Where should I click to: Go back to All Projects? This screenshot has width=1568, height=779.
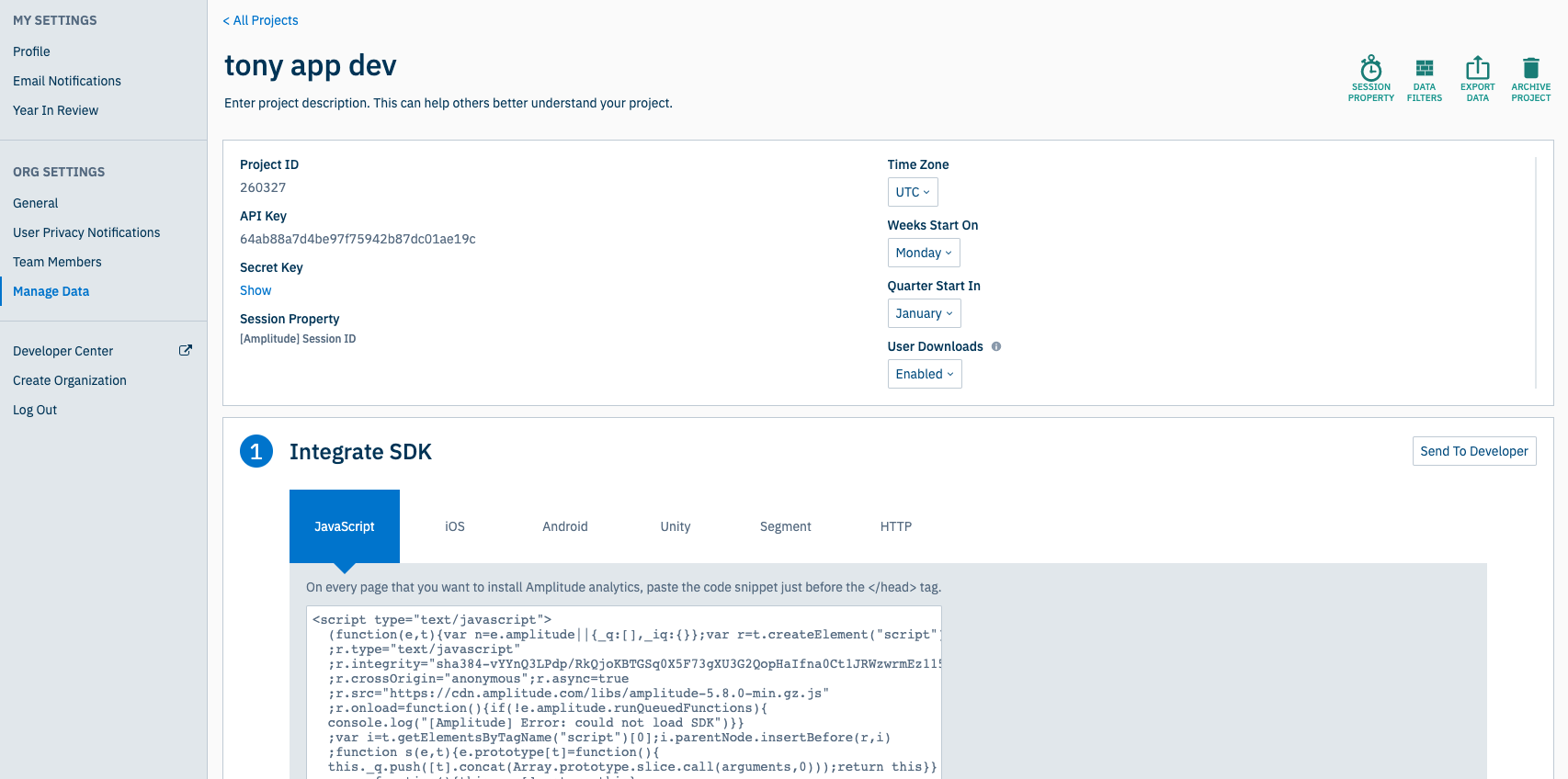pos(261,20)
